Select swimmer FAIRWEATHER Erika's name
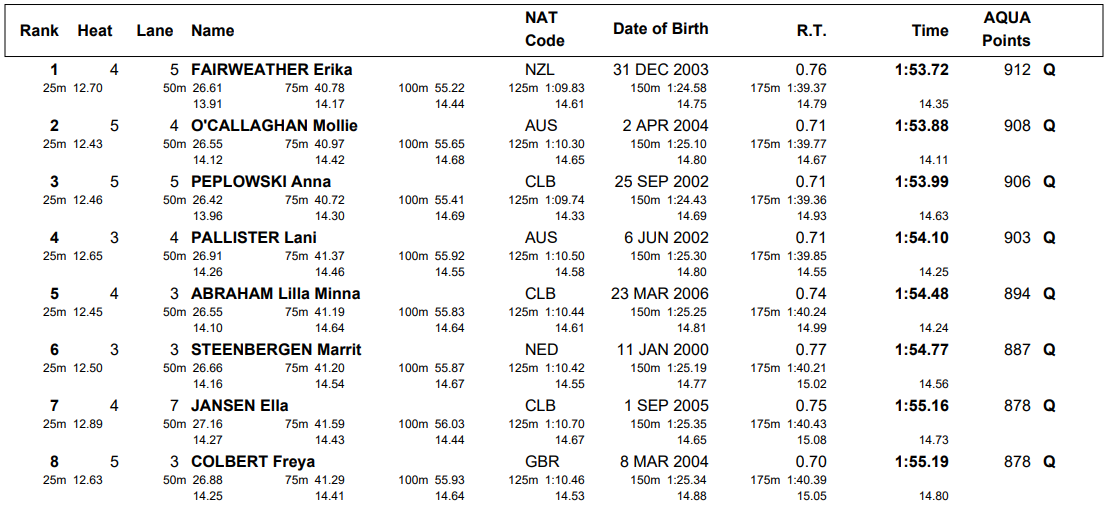Screen dimensions: 1106x506 (x=271, y=70)
